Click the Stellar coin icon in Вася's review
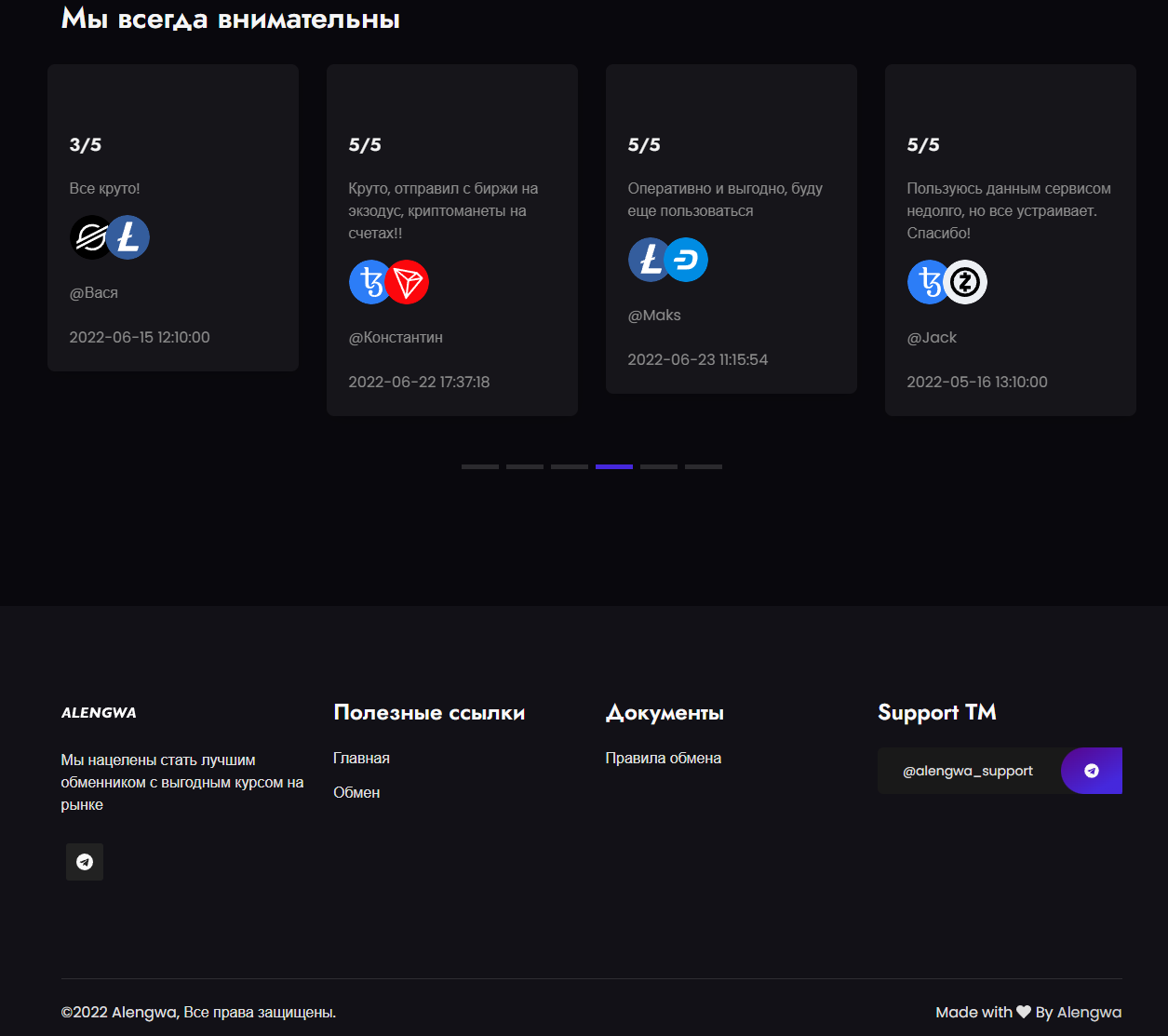This screenshot has height=1036, width=1168. coord(89,237)
